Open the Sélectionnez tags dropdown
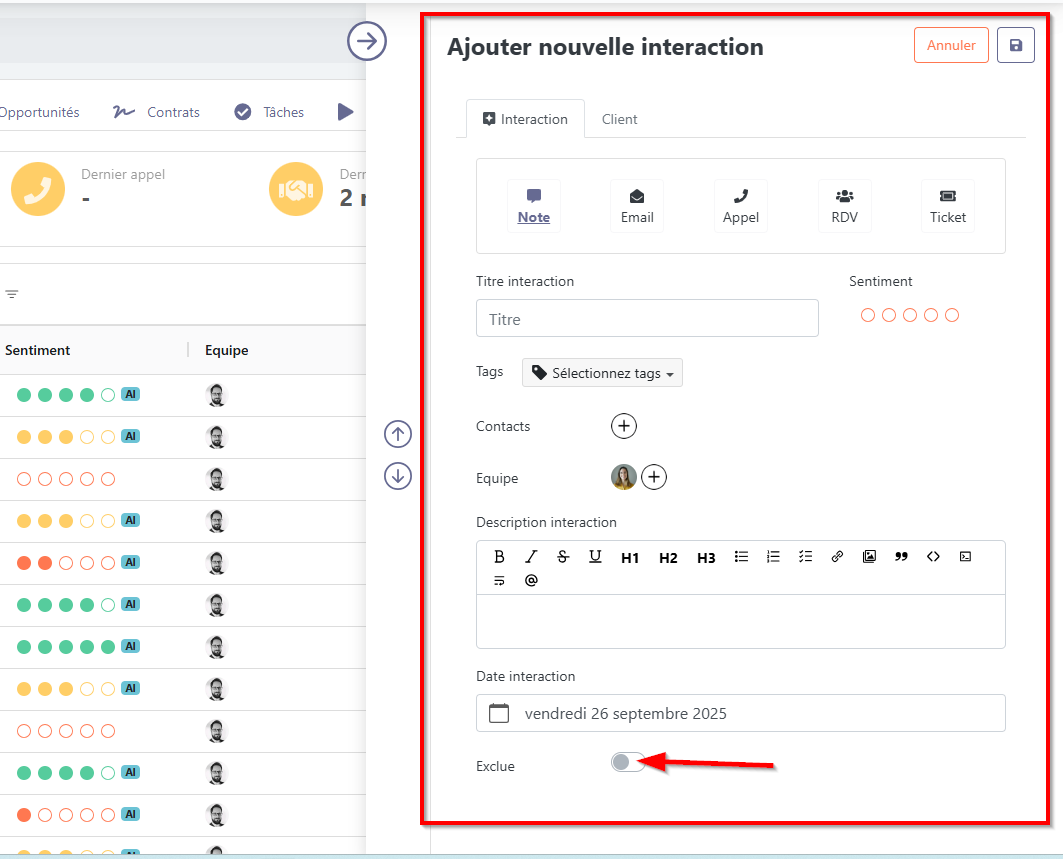The height and width of the screenshot is (859, 1063). (602, 373)
